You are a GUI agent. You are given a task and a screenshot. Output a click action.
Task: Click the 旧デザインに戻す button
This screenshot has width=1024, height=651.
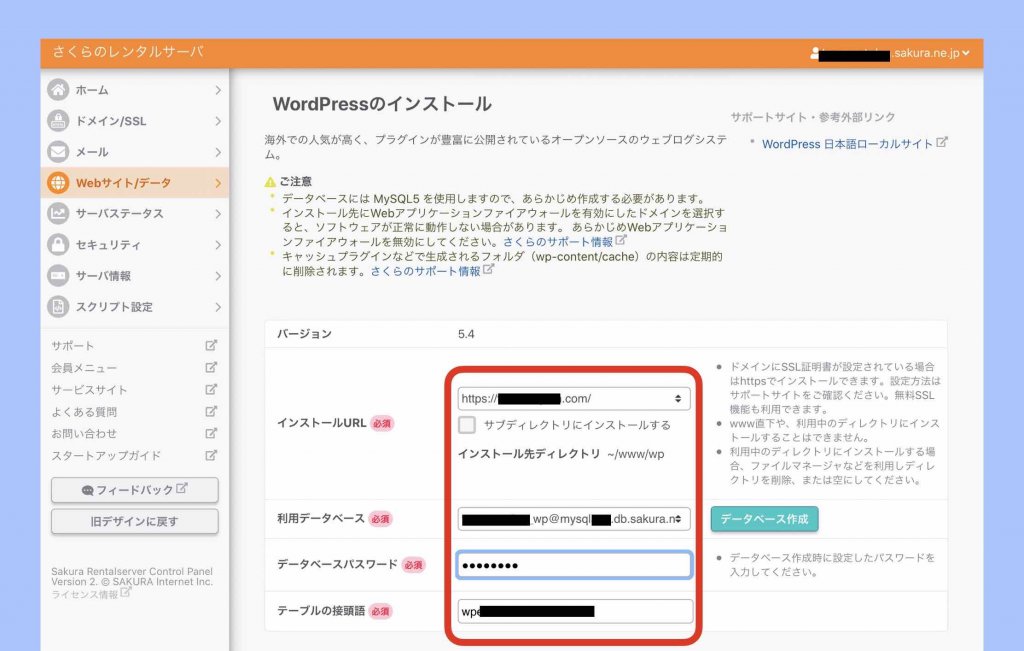point(135,521)
